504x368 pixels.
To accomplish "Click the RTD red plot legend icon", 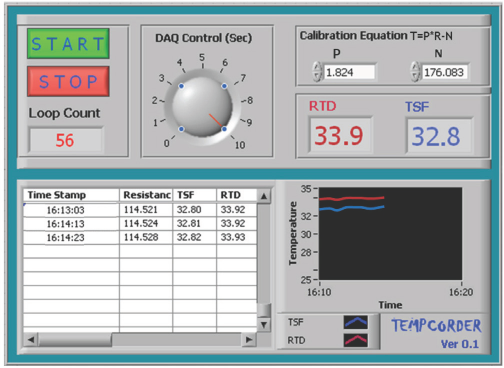I will pyautogui.click(x=356, y=340).
